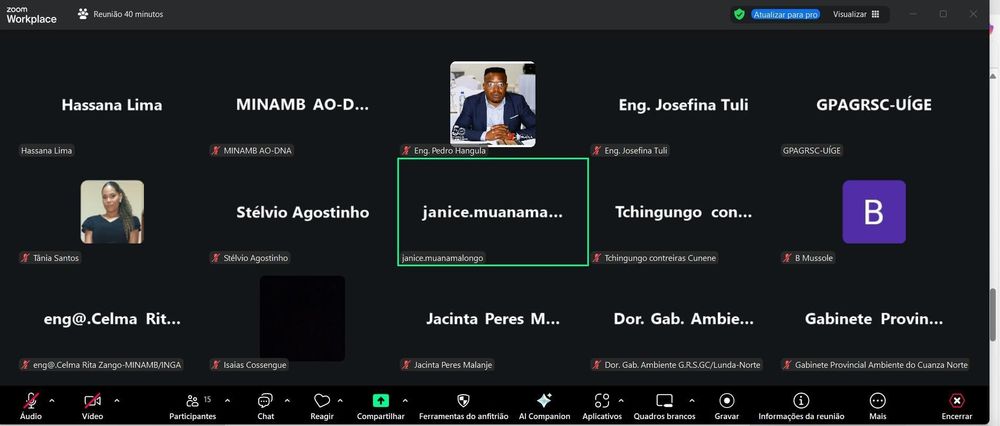The image size is (1000, 426).
Task: Click Encerrar to end the meeting
Action: click(956, 404)
